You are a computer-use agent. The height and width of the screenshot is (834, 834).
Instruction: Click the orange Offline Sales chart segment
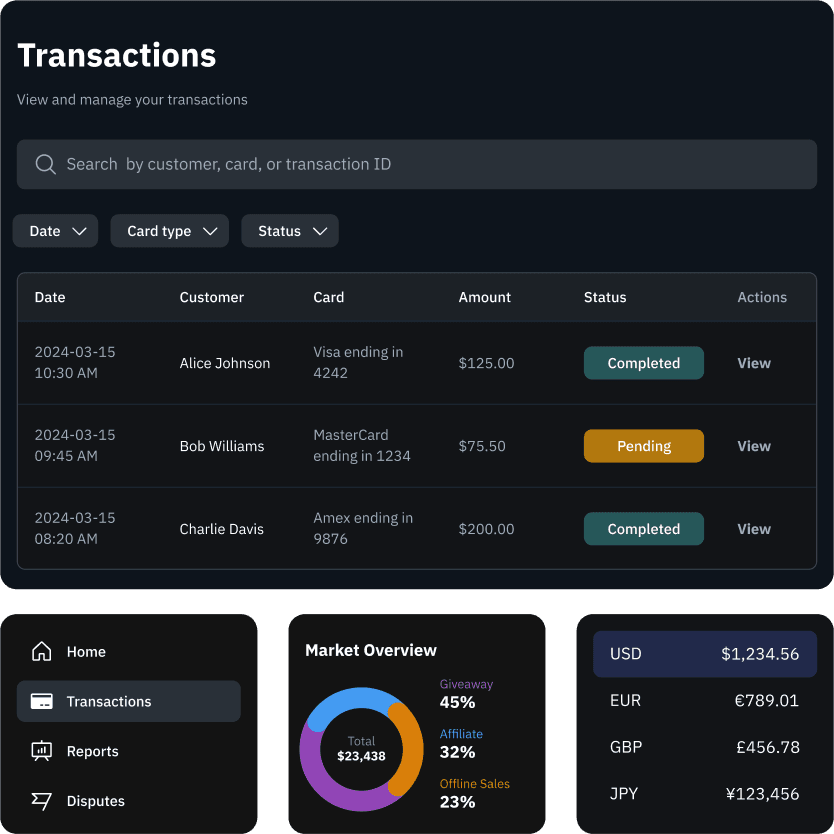pyautogui.click(x=410, y=748)
